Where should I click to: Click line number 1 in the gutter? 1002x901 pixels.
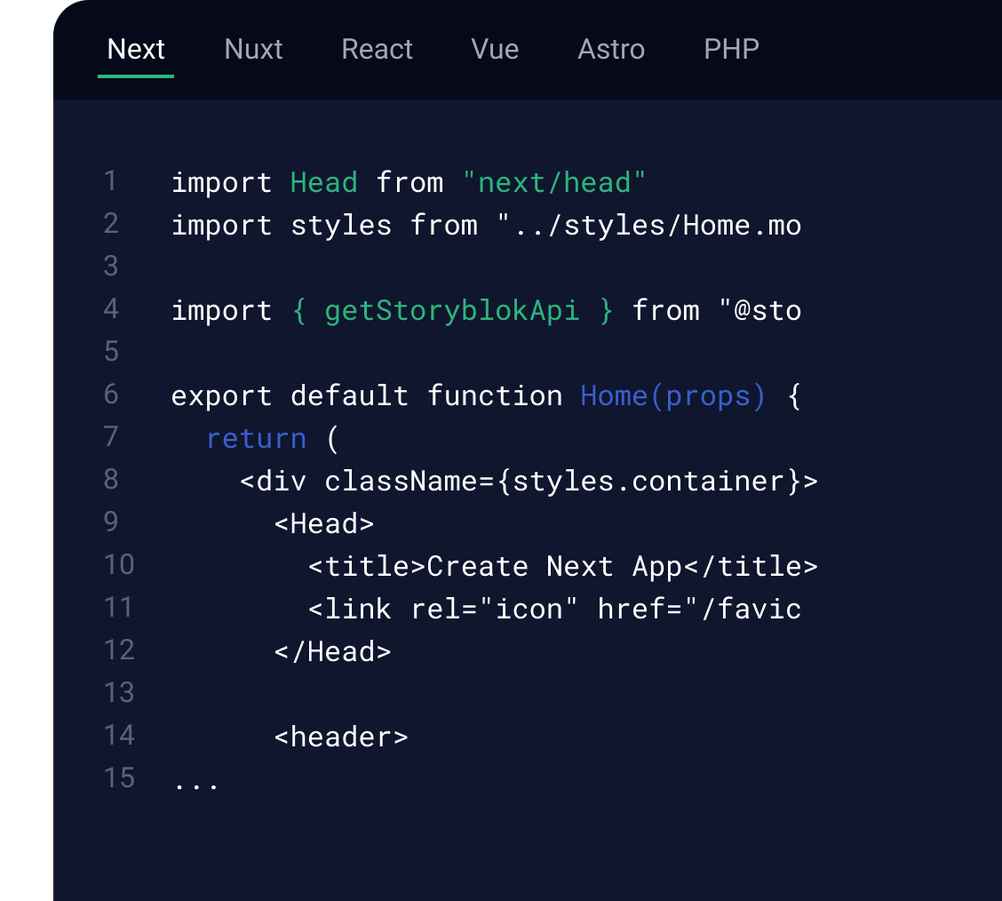[110, 181]
